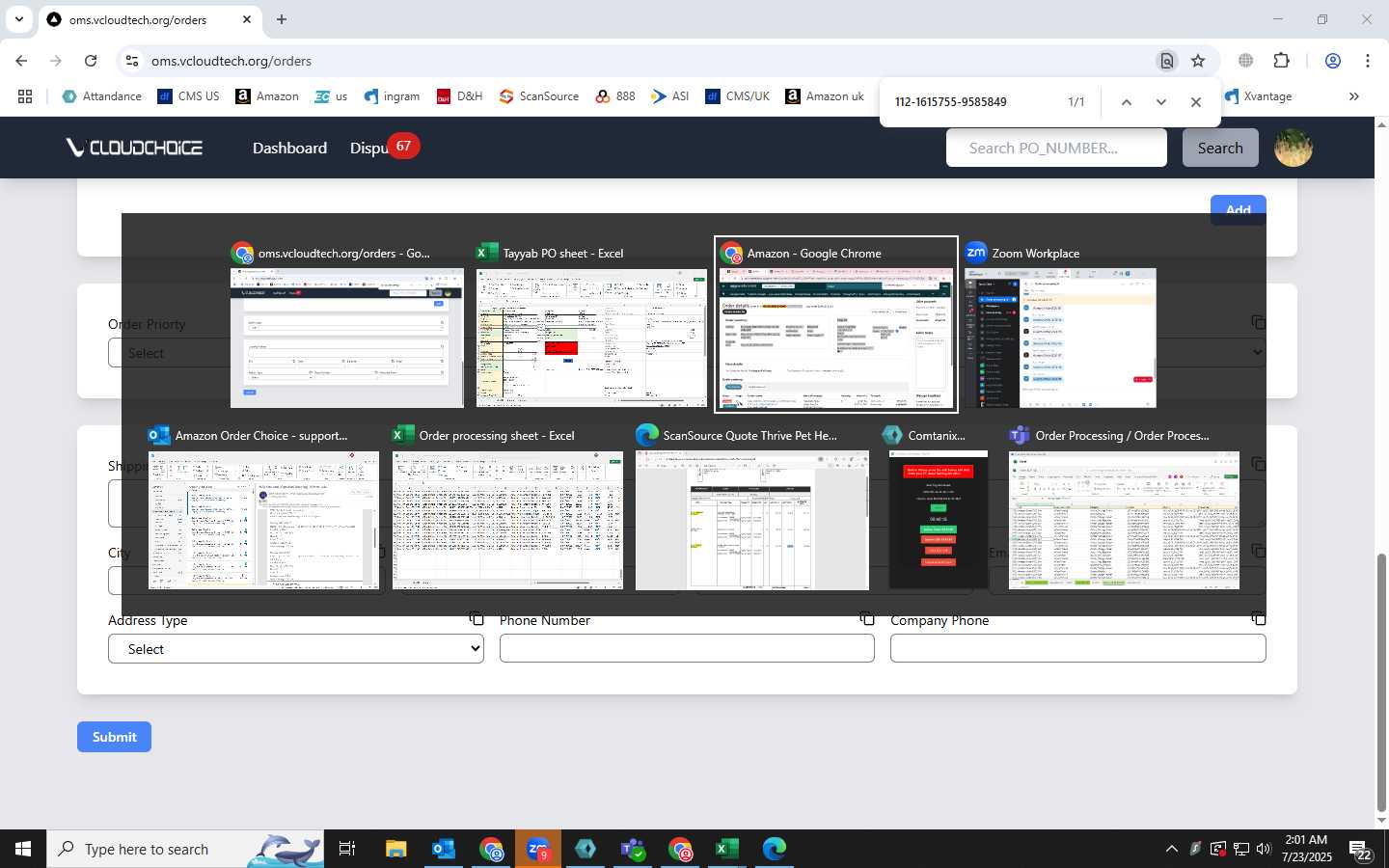
Task: Click the Company Phone input field
Action: click(1078, 649)
